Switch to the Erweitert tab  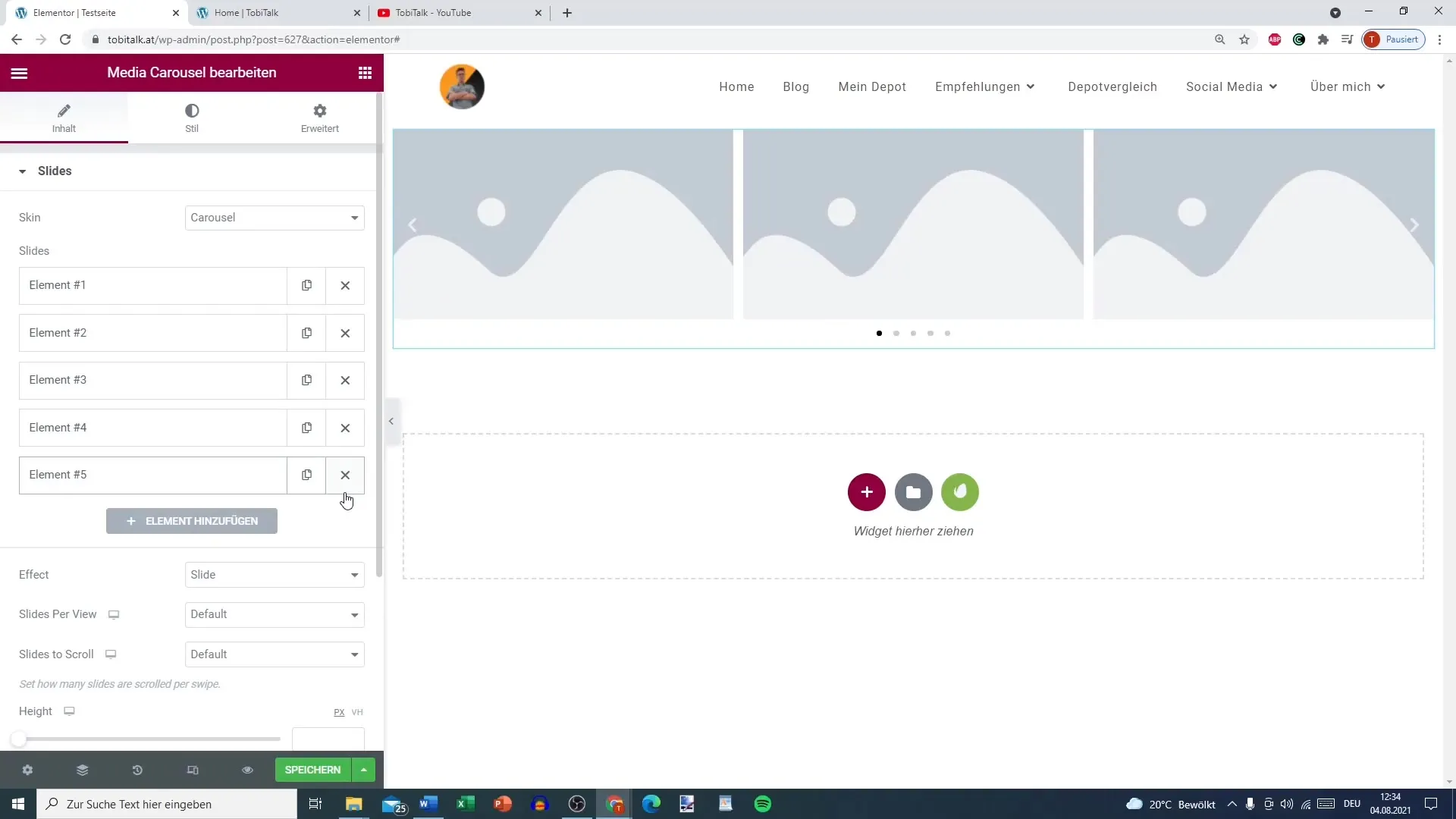point(320,118)
